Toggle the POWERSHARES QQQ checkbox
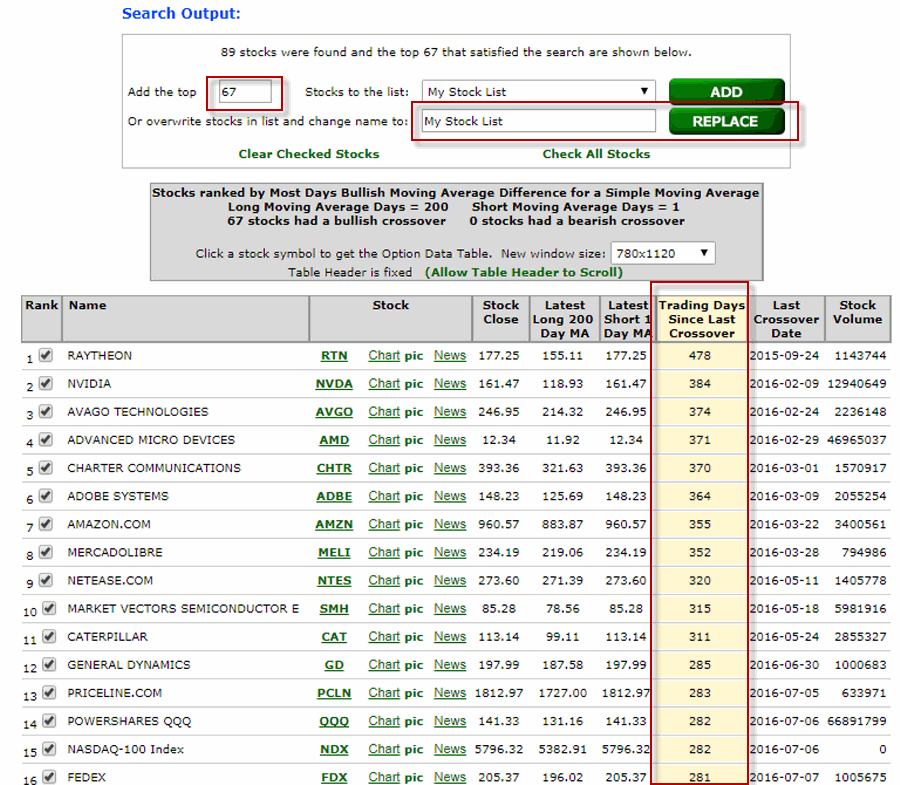900x785 pixels. point(49,721)
